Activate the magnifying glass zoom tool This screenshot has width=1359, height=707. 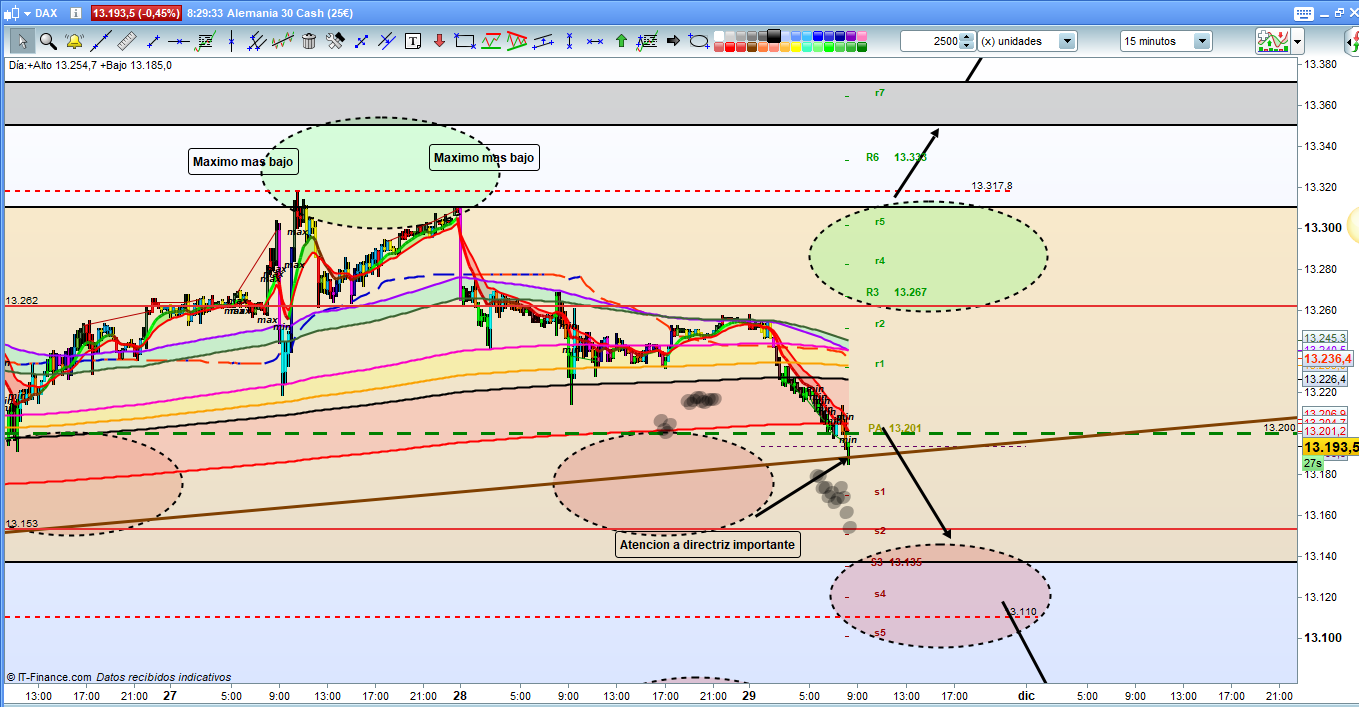(x=48, y=41)
